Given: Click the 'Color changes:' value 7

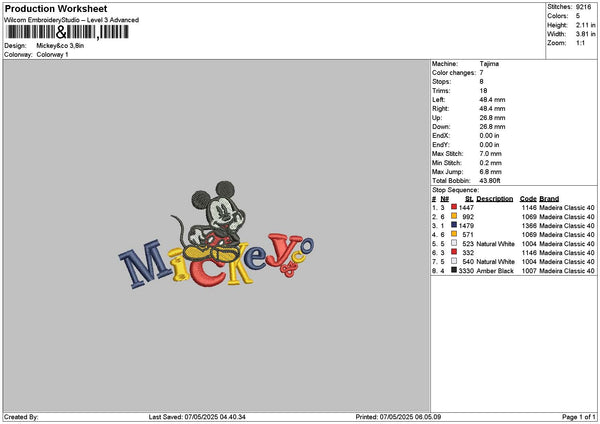Looking at the screenshot, I should tap(481, 73).
